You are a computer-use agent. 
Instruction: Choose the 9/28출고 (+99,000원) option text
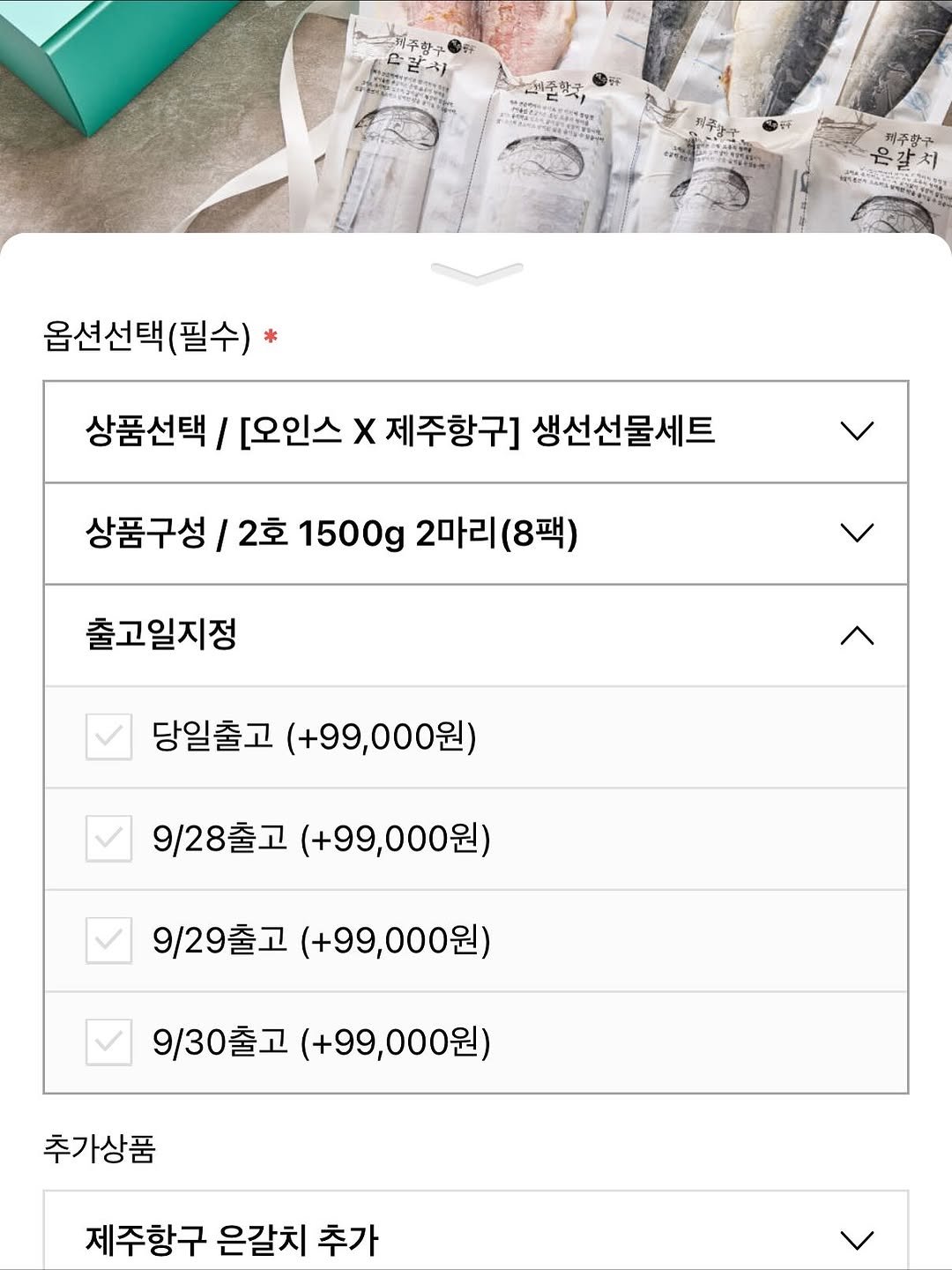click(322, 839)
